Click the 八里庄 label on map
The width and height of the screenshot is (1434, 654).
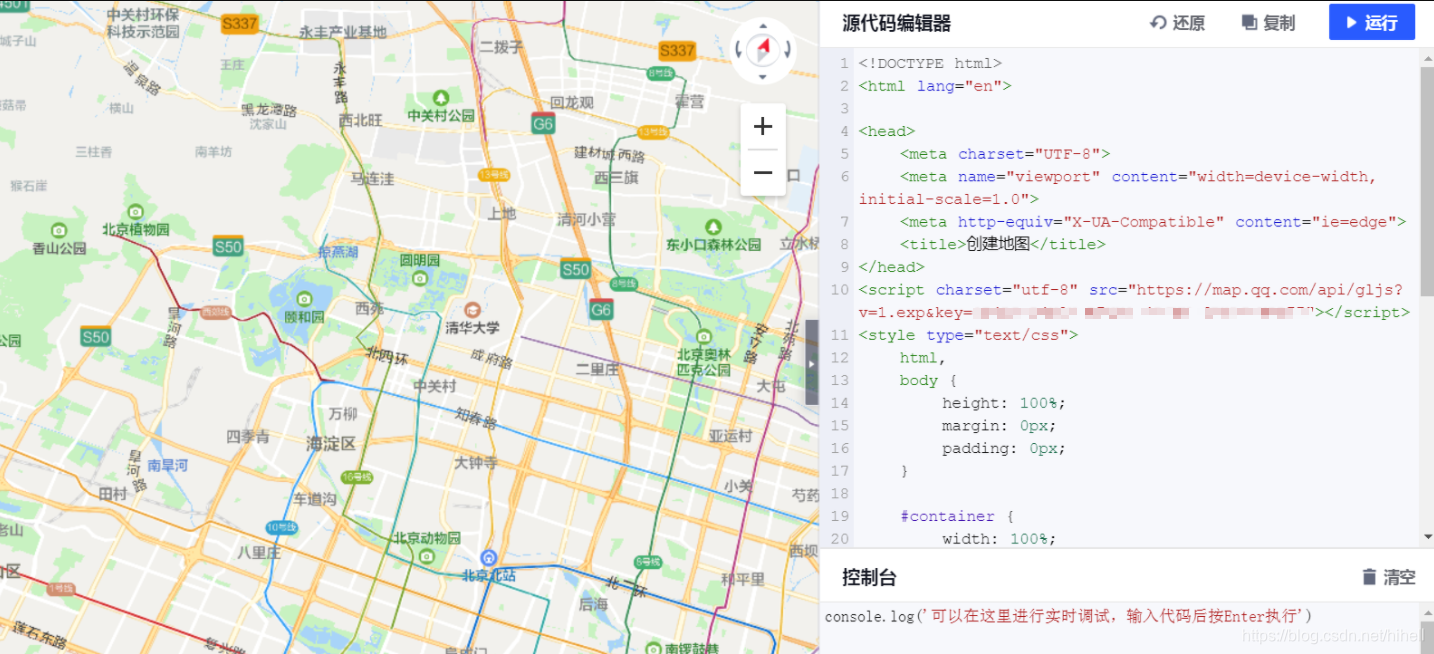coord(259,551)
